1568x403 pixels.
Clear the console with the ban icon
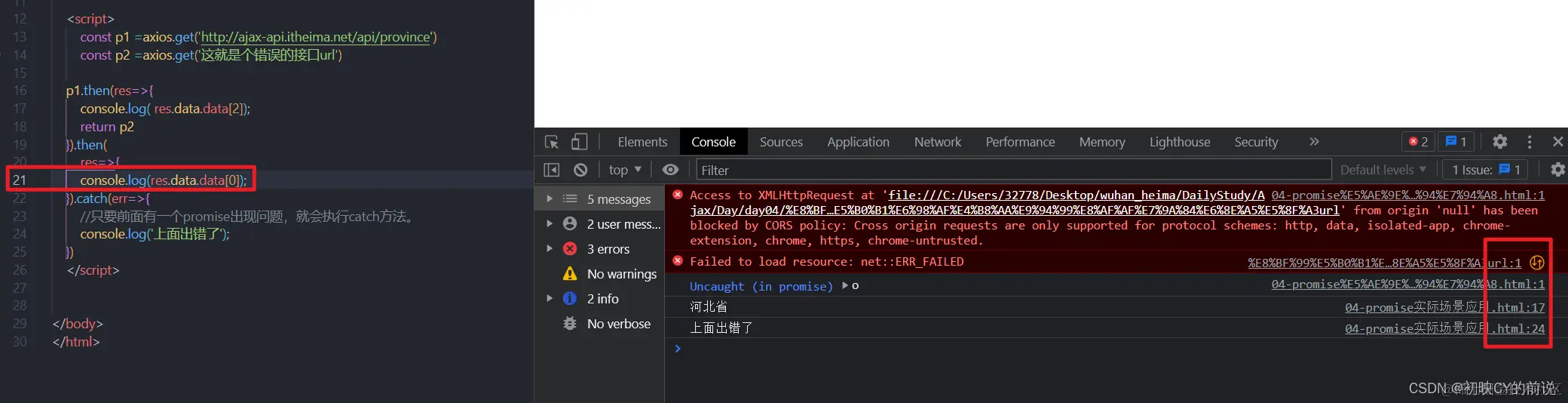click(580, 170)
